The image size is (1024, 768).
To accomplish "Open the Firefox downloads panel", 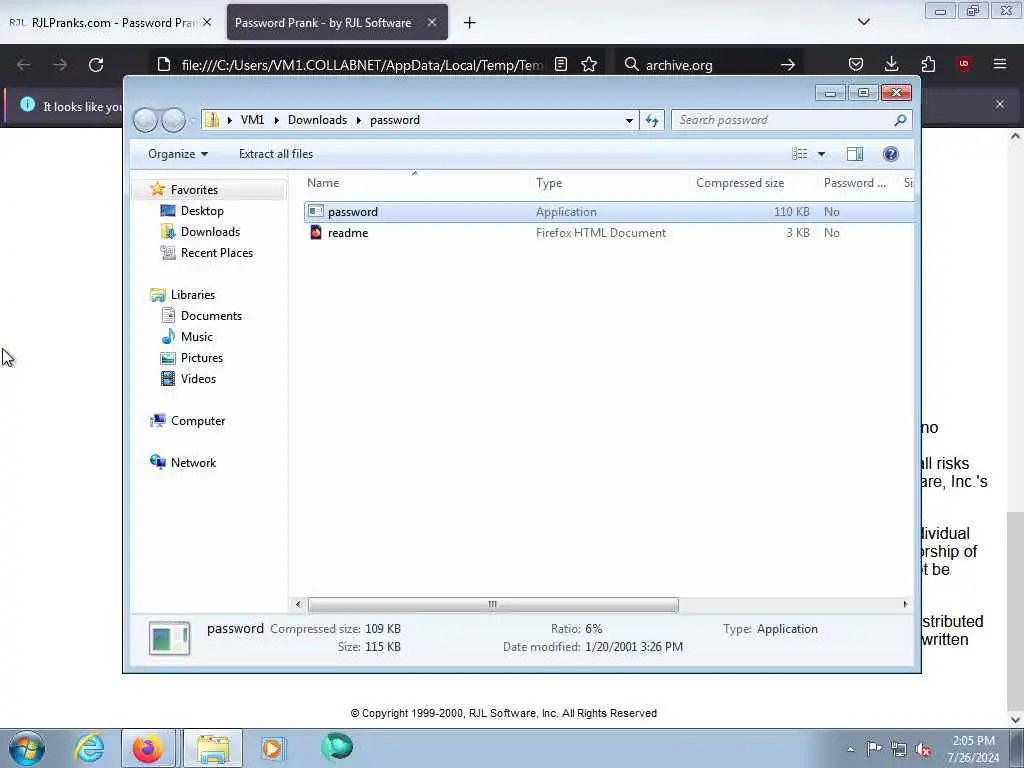I will (891, 64).
